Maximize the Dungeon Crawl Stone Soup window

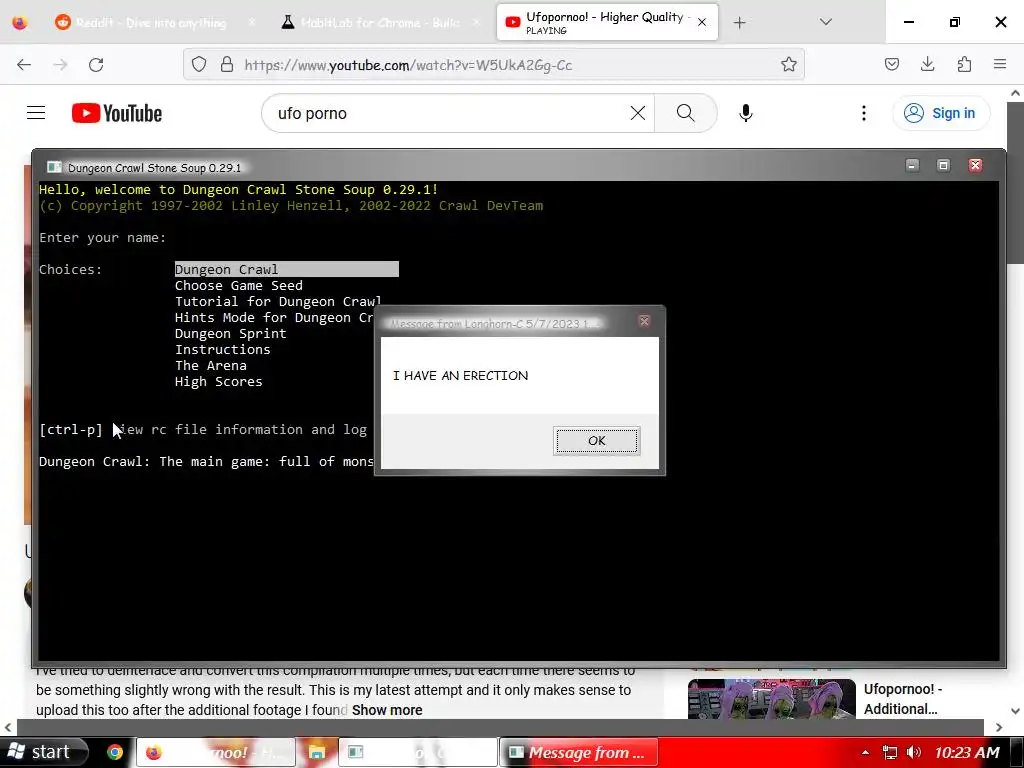943,165
